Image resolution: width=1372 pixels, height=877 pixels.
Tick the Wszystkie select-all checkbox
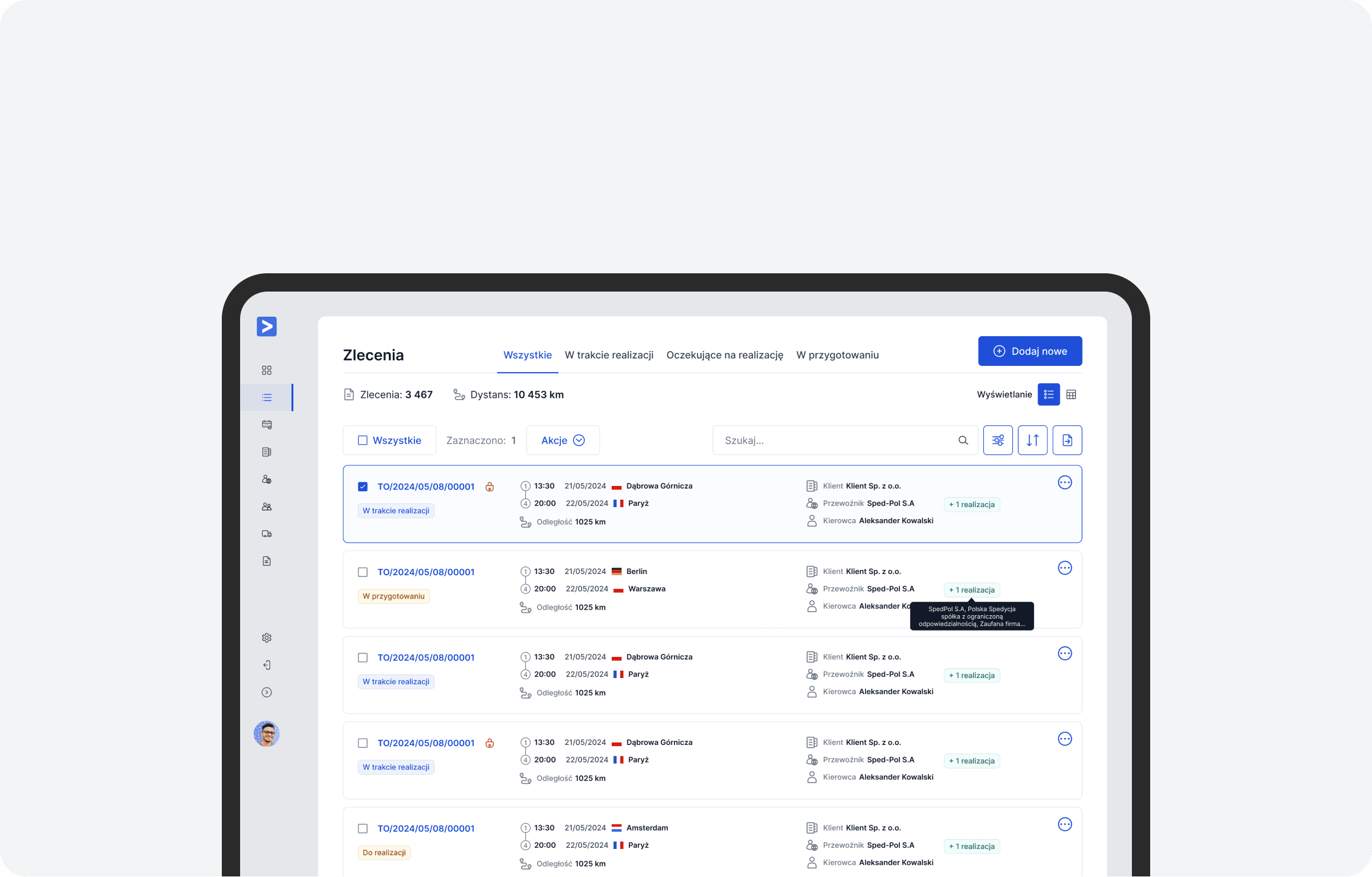[362, 440]
